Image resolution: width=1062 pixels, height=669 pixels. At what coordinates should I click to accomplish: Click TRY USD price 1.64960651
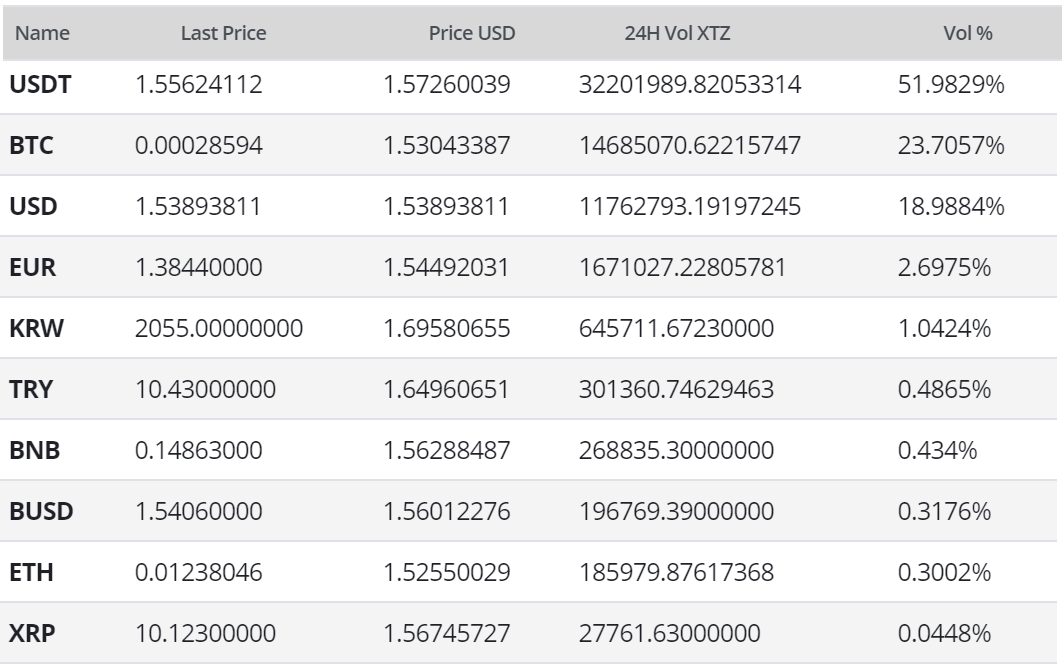click(x=446, y=389)
